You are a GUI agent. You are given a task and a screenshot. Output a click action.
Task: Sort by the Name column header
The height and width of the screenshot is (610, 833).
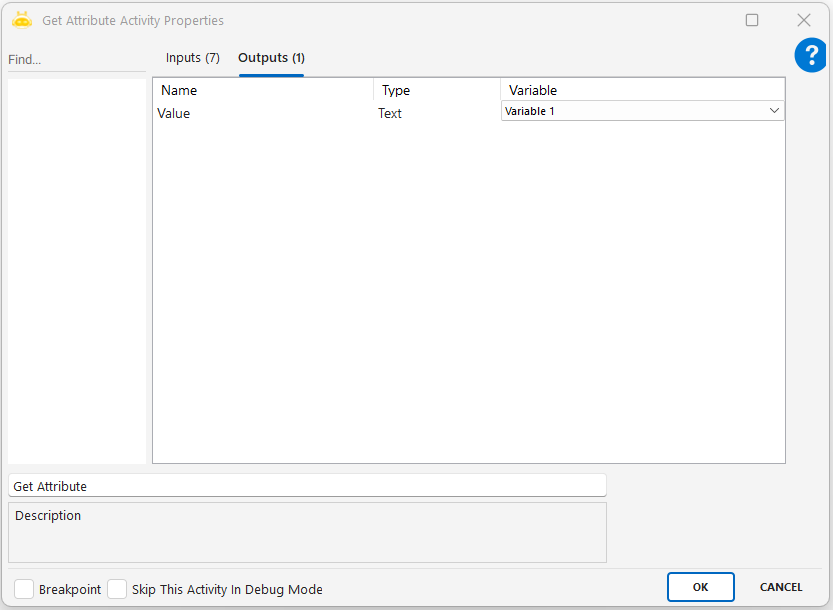(x=264, y=90)
